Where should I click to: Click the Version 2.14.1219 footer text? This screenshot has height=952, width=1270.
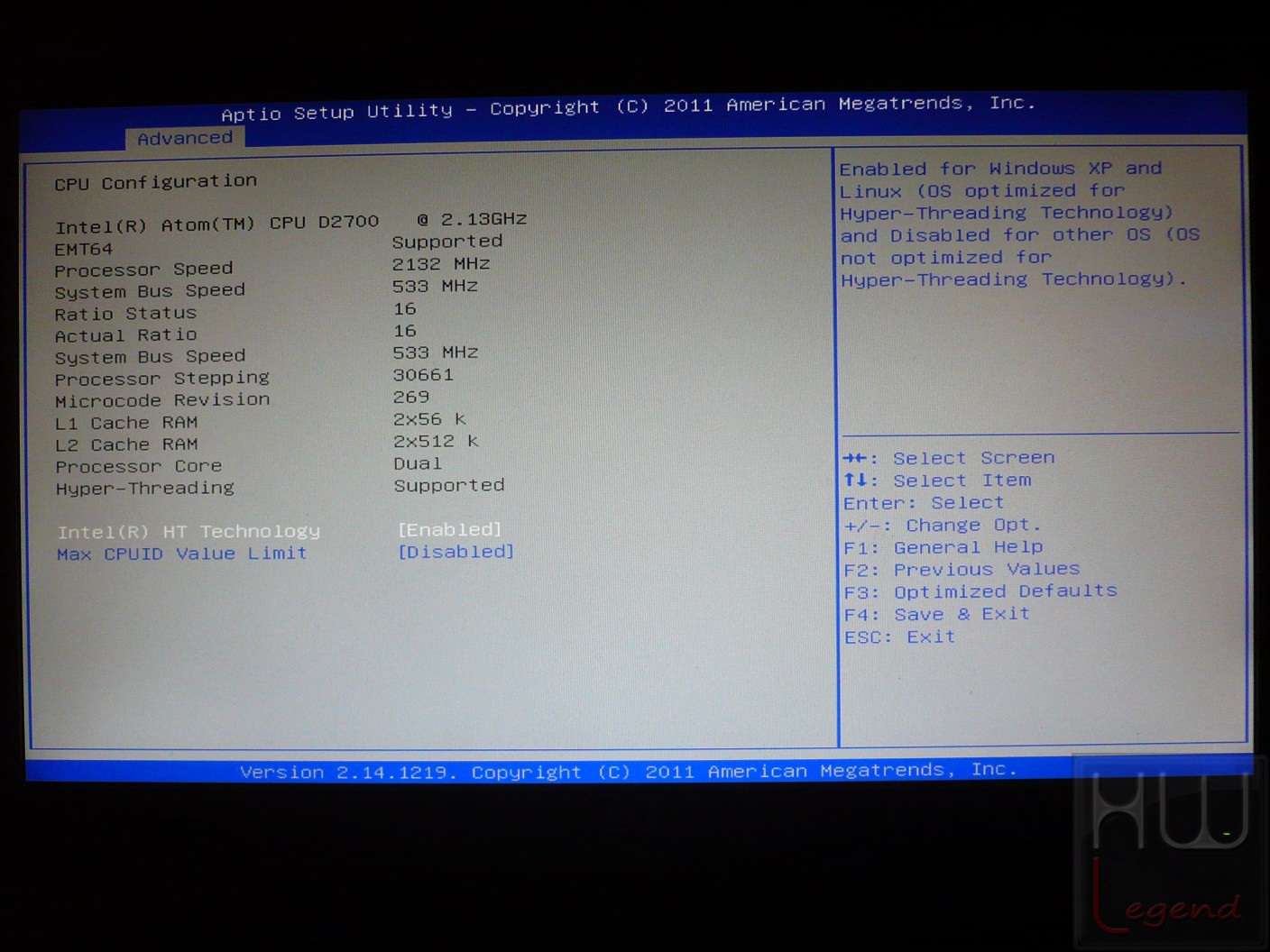click(629, 771)
